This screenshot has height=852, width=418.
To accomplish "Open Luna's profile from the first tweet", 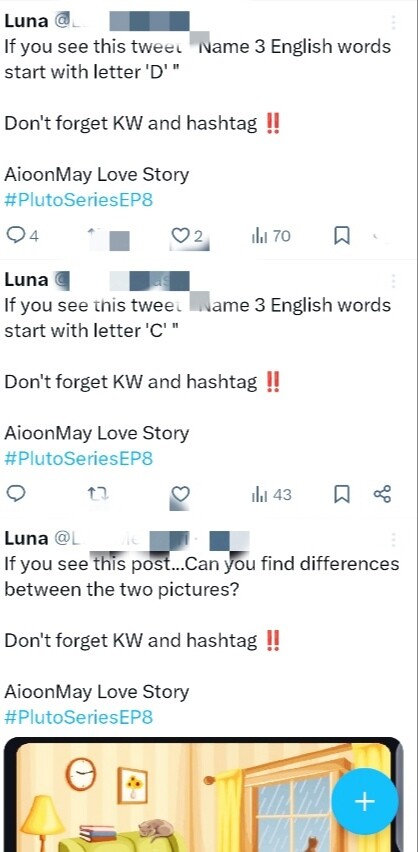I will 26,21.
